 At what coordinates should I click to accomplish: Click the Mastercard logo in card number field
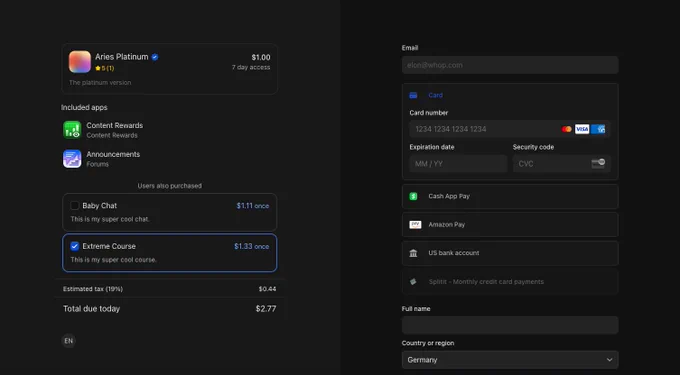coord(566,129)
